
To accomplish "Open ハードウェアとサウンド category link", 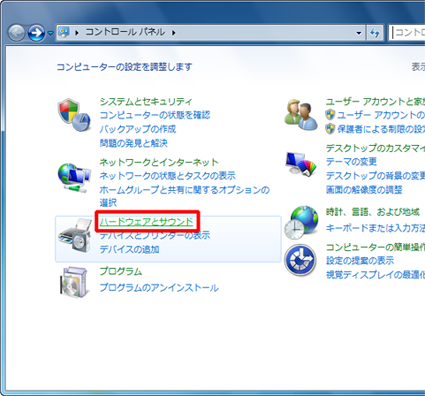I will coord(147,221).
